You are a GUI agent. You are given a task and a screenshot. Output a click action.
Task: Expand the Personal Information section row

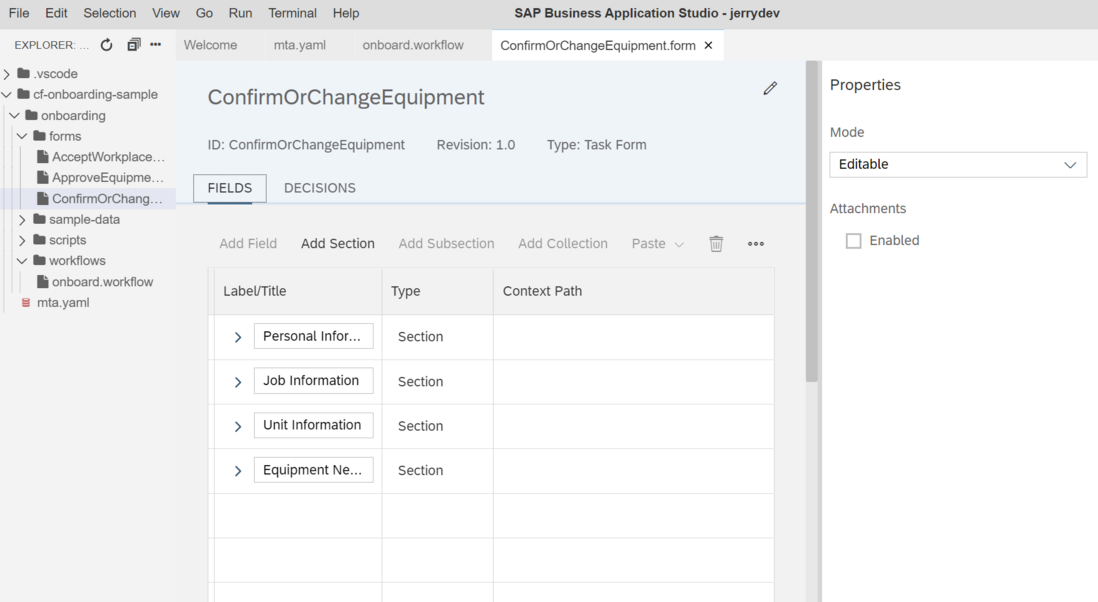click(x=238, y=337)
